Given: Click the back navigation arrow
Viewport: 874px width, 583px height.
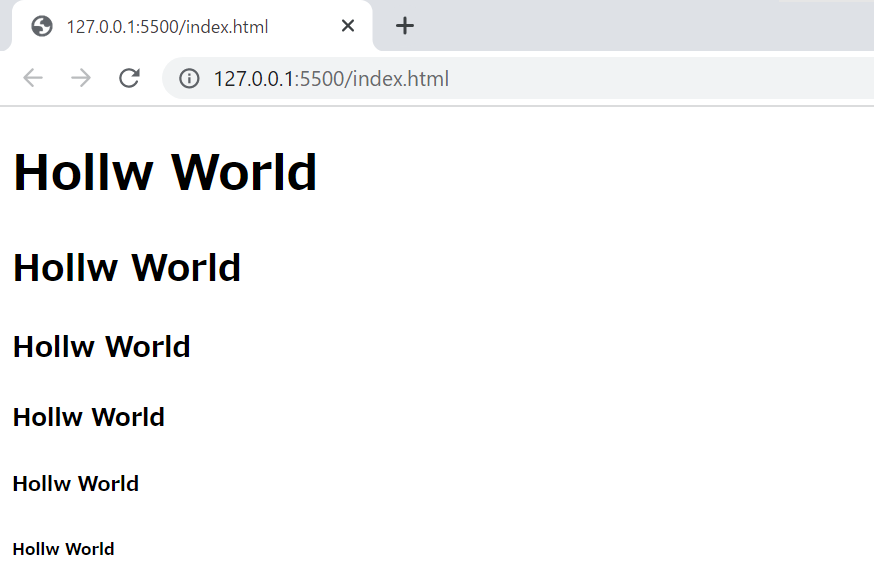Looking at the screenshot, I should [x=33, y=78].
